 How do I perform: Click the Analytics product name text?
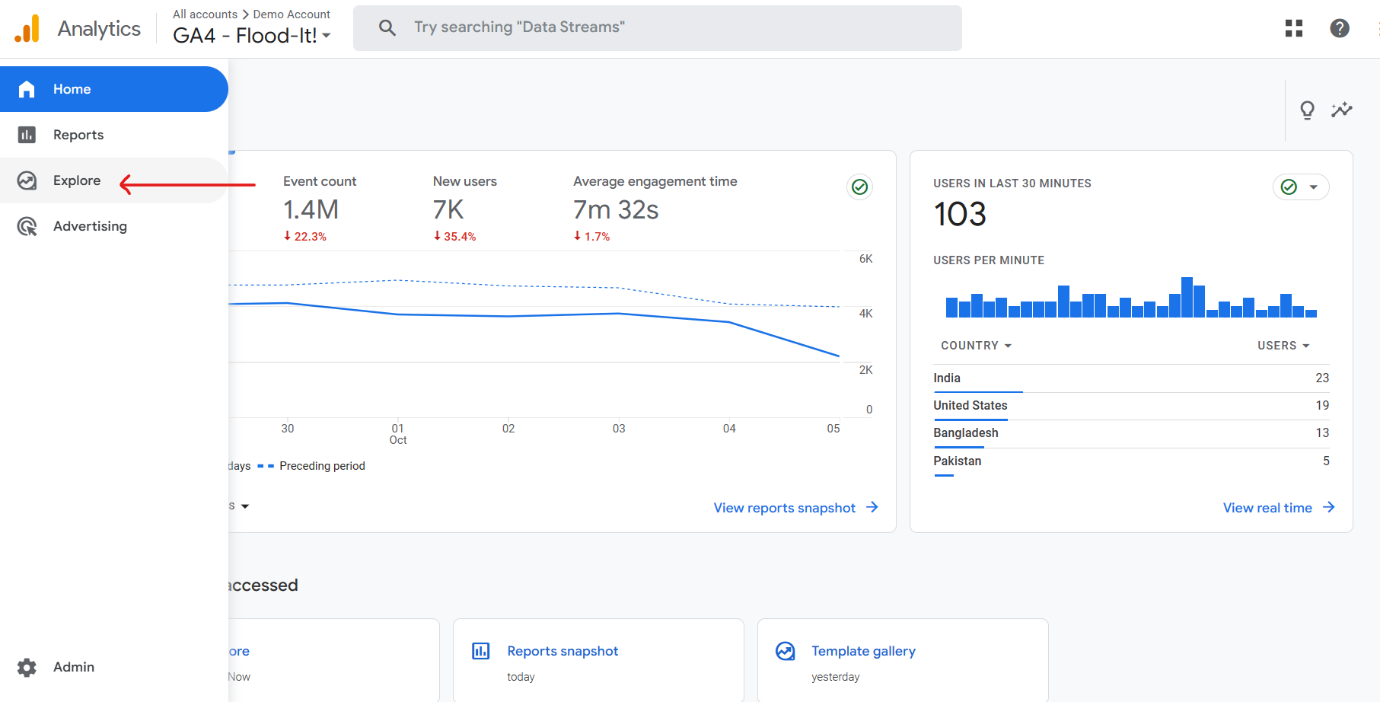click(99, 29)
